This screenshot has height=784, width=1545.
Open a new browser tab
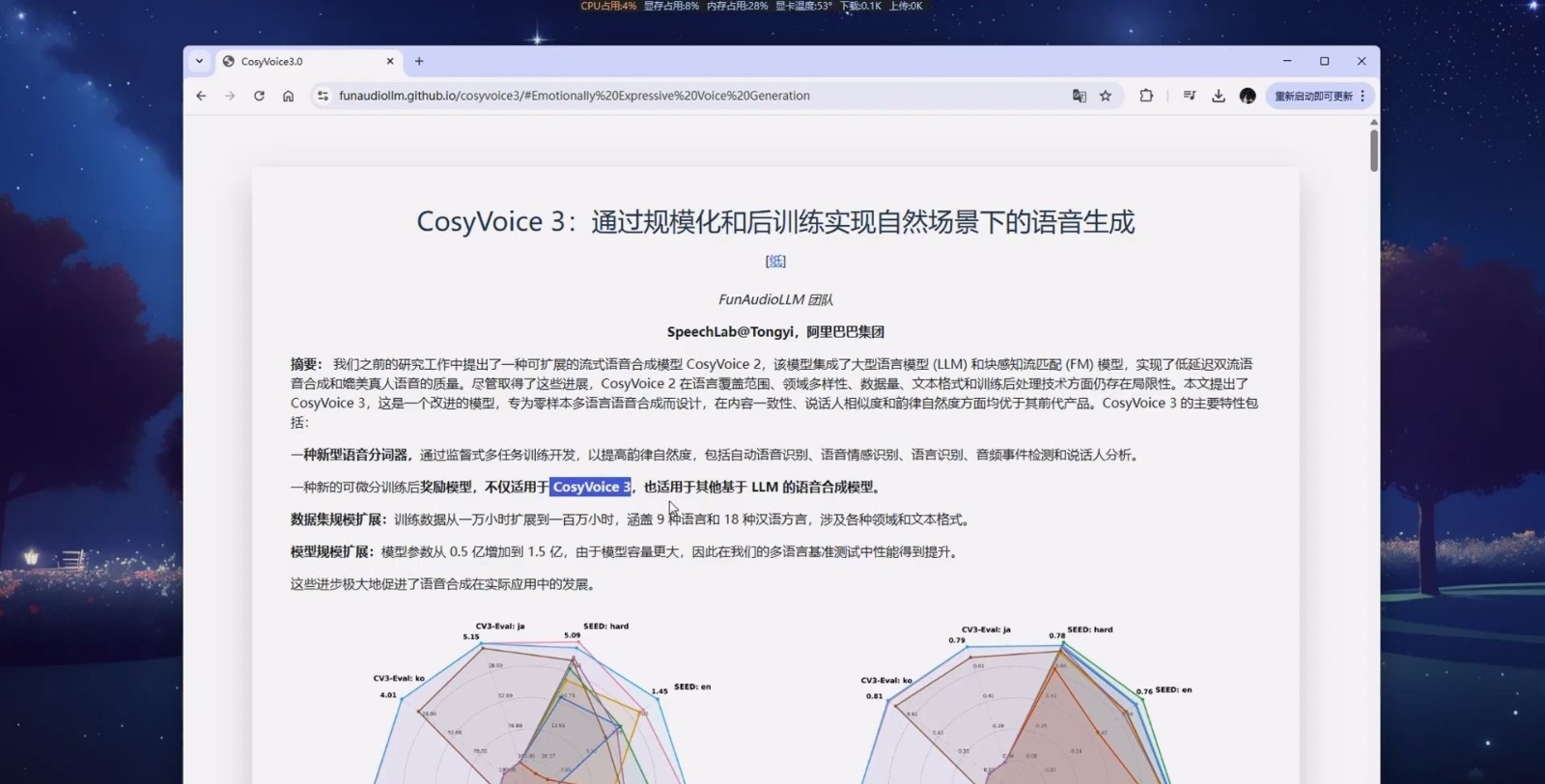click(419, 61)
